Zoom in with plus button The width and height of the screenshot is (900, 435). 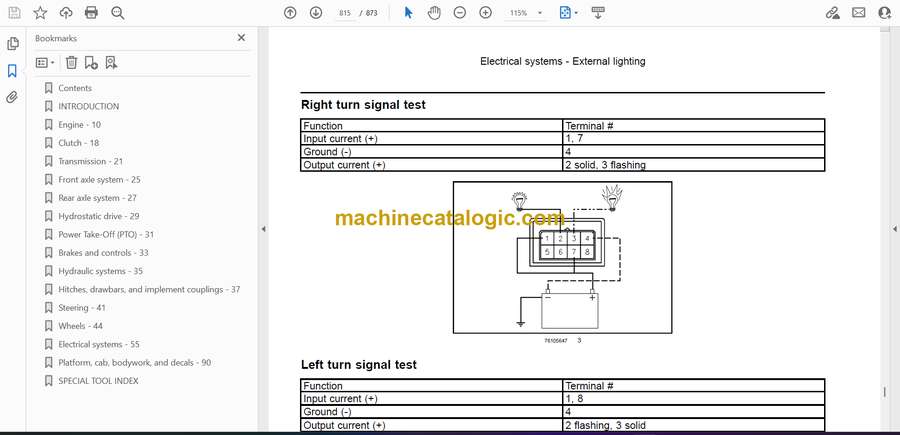pos(486,13)
